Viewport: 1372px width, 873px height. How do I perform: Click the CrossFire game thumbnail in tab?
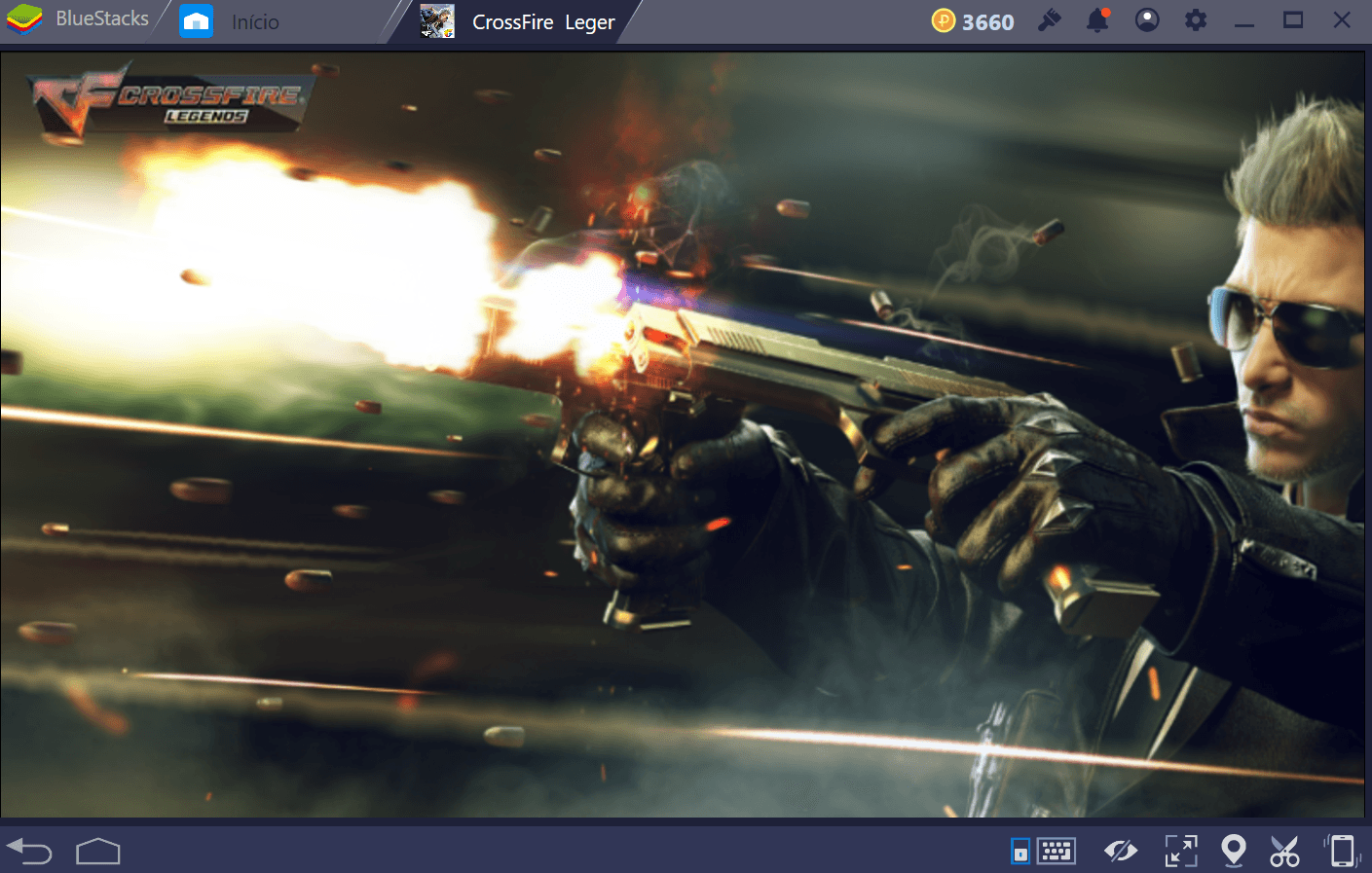(437, 21)
